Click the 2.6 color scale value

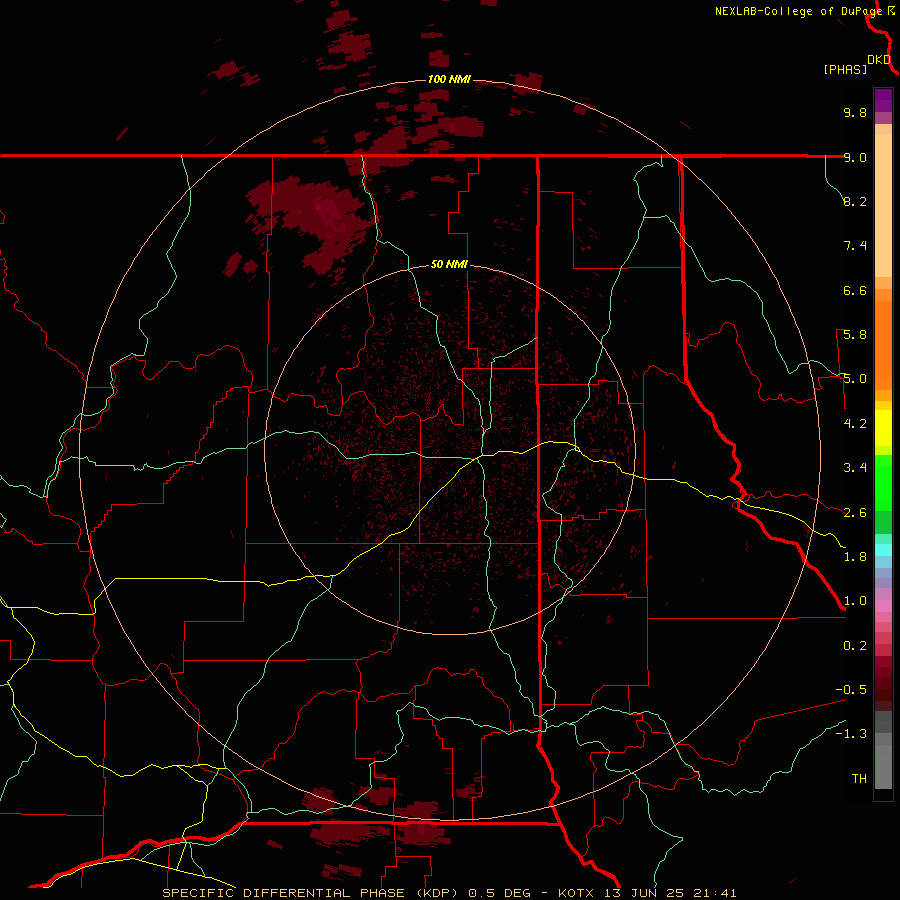(x=855, y=513)
